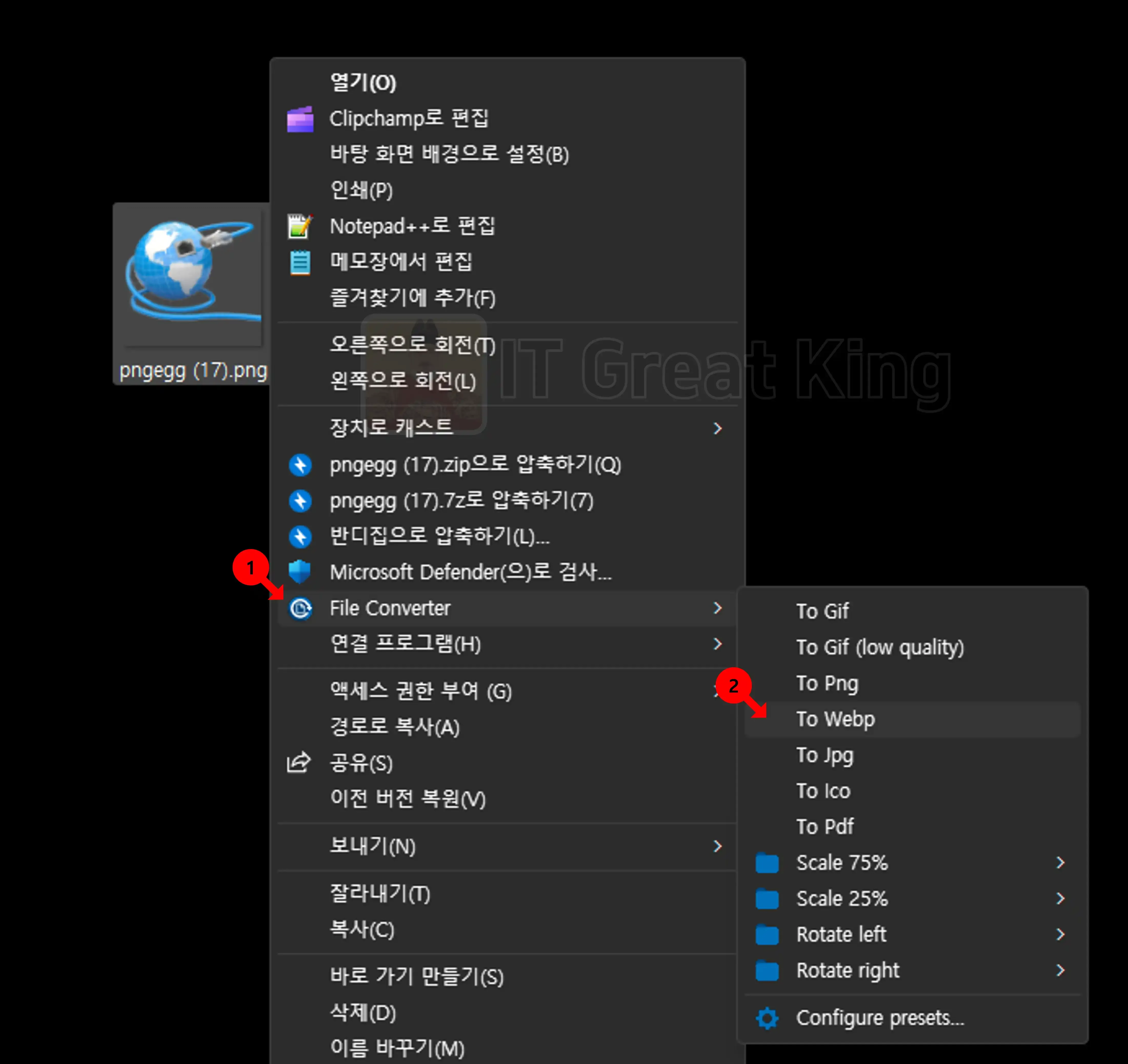Select To Webp conversion option
This screenshot has width=1128, height=1064.
912,720
